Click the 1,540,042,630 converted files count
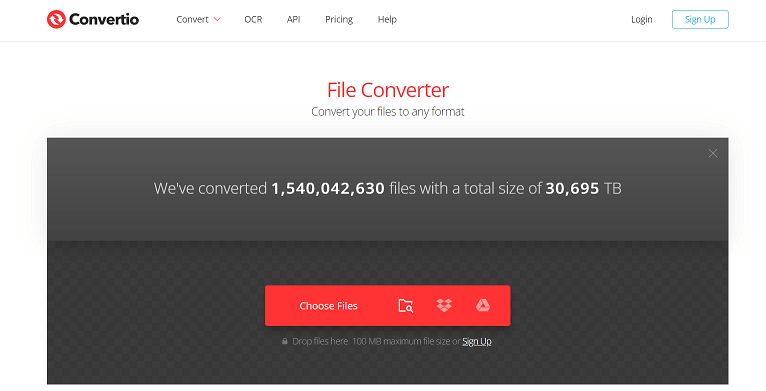Viewport: 766px width, 391px height. coord(328,189)
